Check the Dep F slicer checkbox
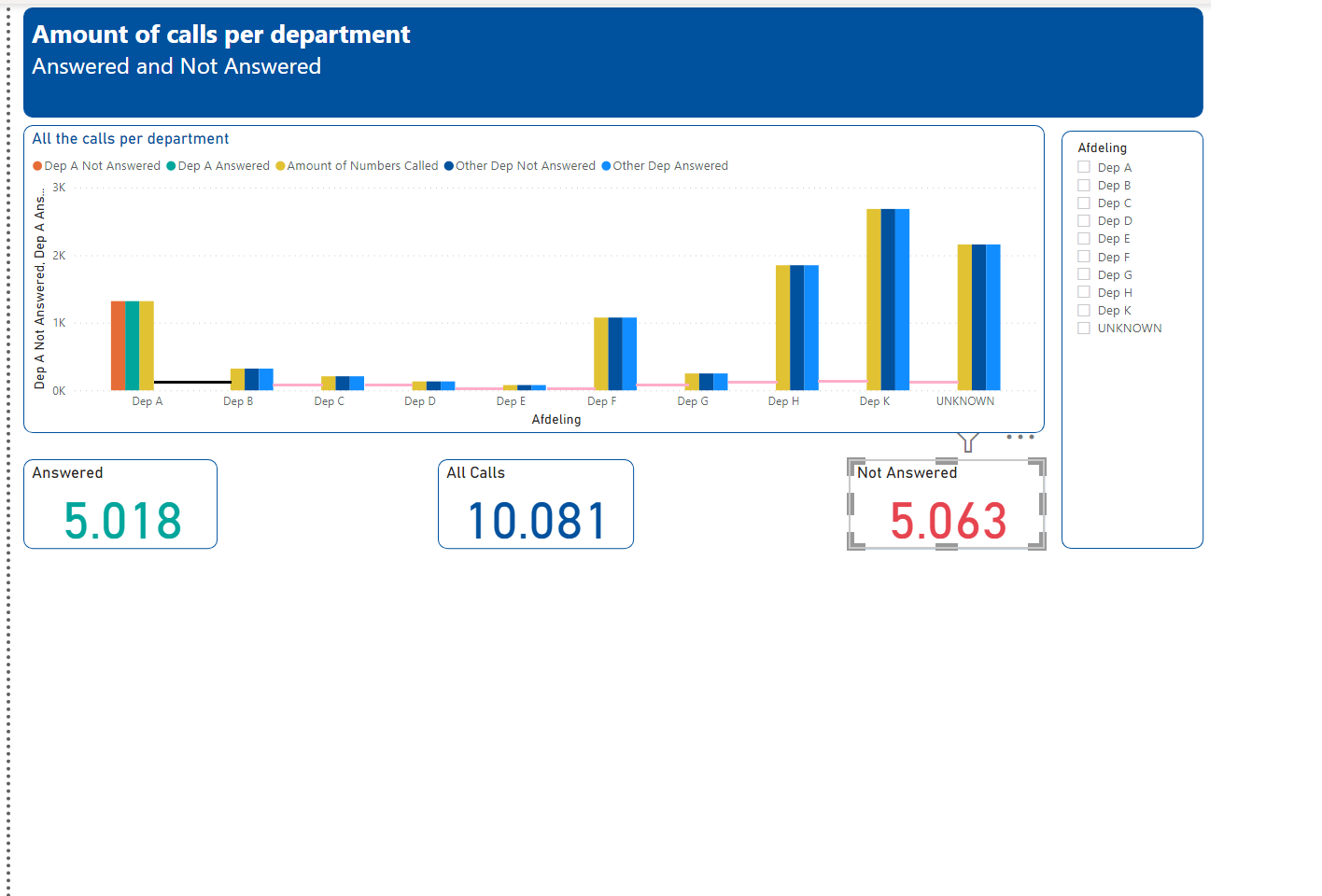 [x=1084, y=257]
